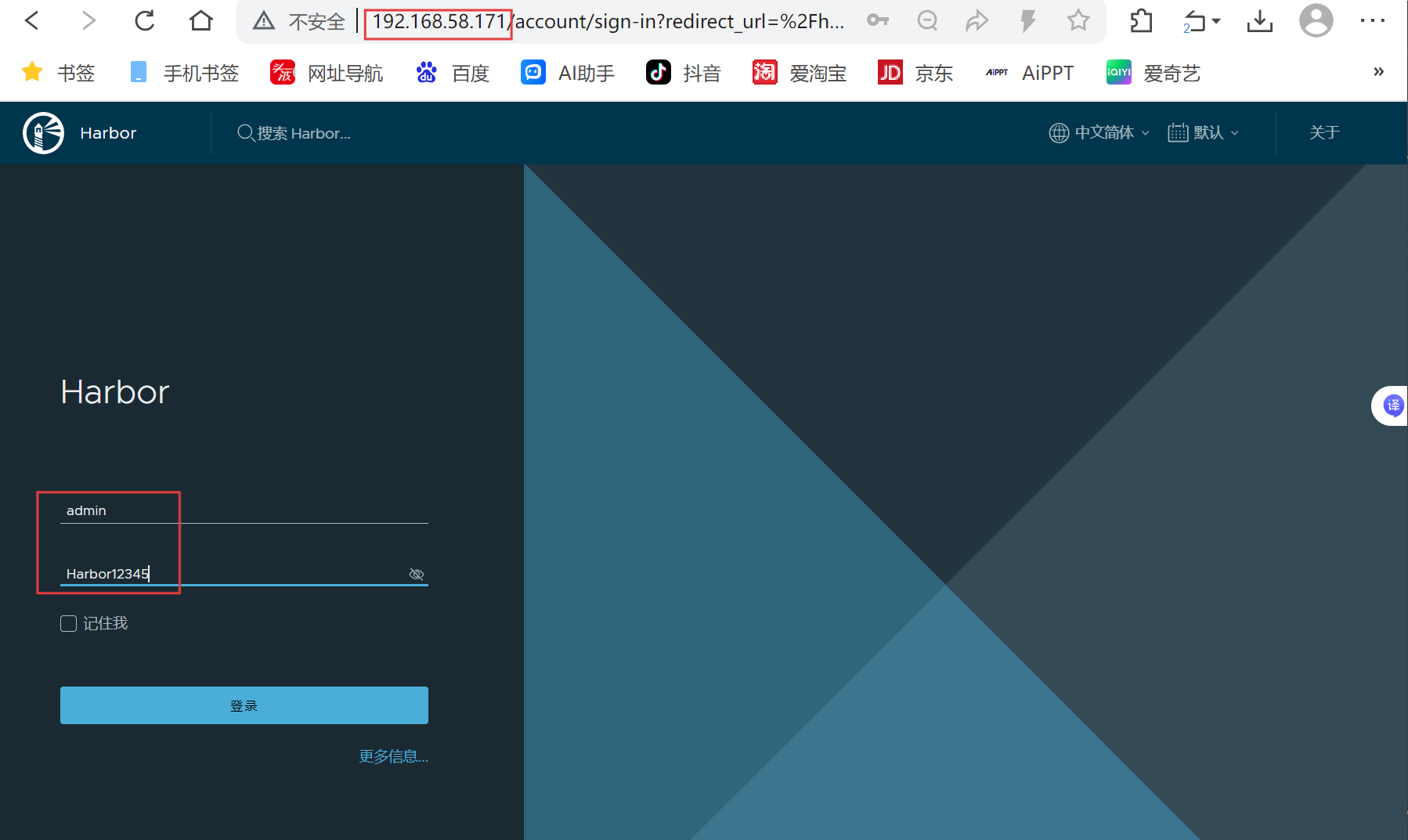Open the 网址导航 bookmark
The width and height of the screenshot is (1408, 840).
coord(327,73)
